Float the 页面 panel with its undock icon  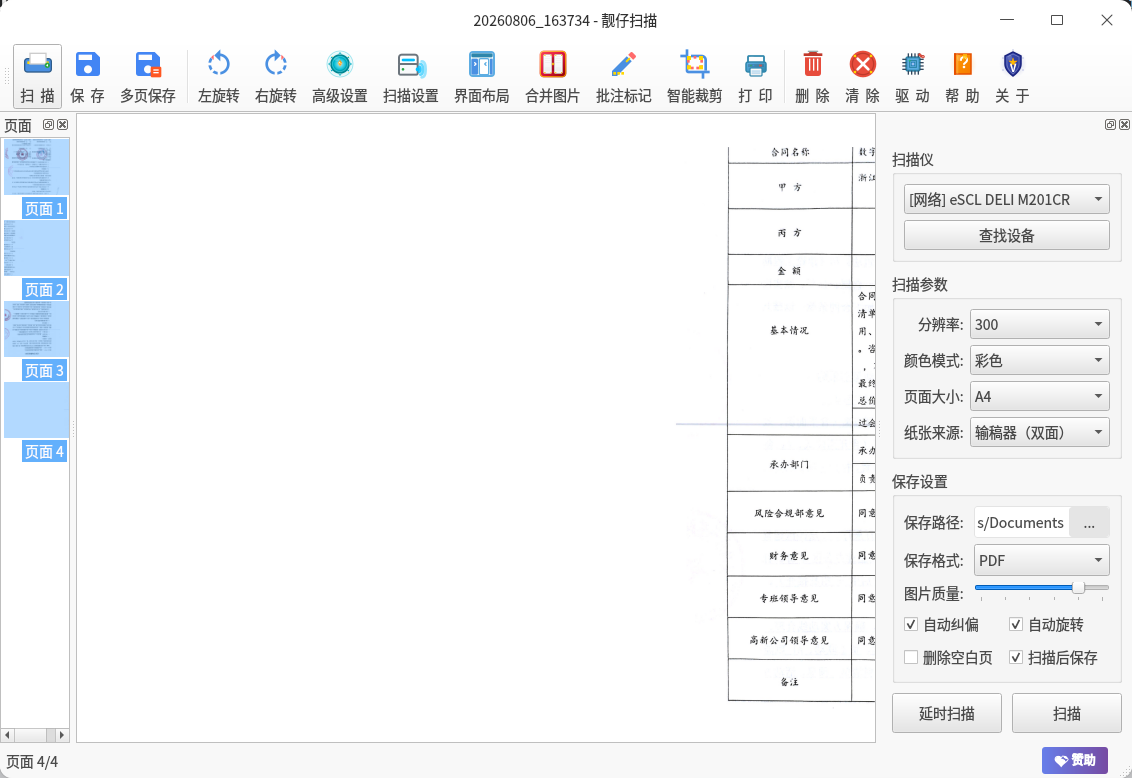pyautogui.click(x=48, y=125)
